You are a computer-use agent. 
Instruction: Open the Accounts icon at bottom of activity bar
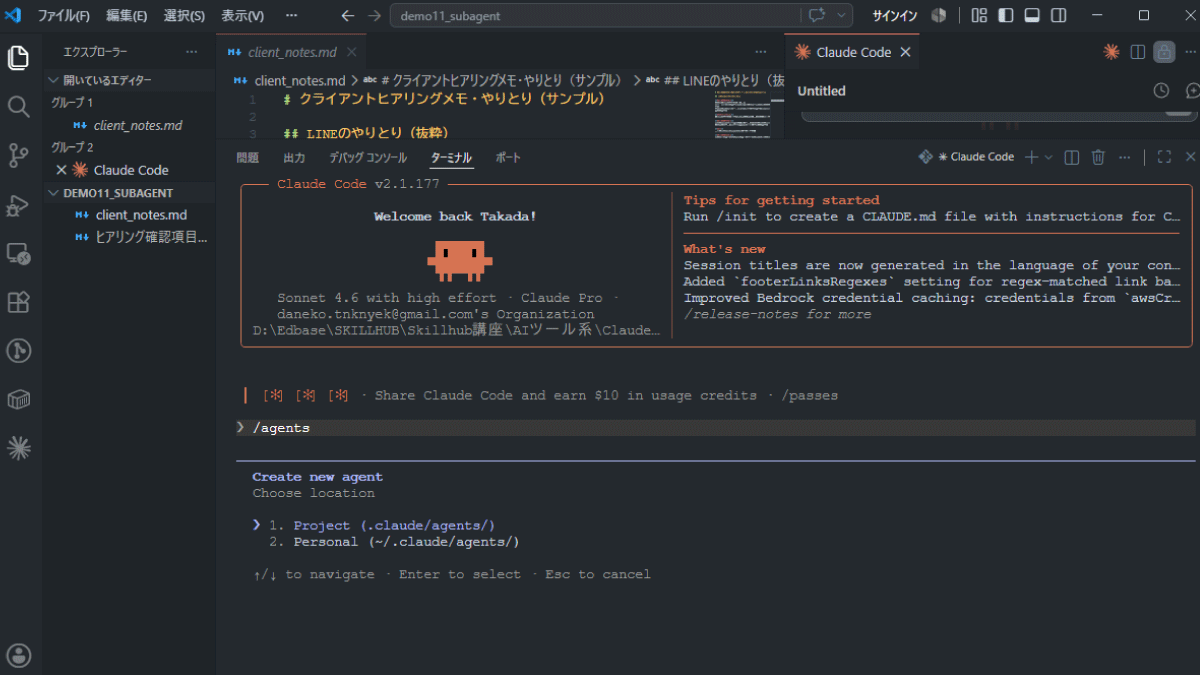click(x=18, y=655)
